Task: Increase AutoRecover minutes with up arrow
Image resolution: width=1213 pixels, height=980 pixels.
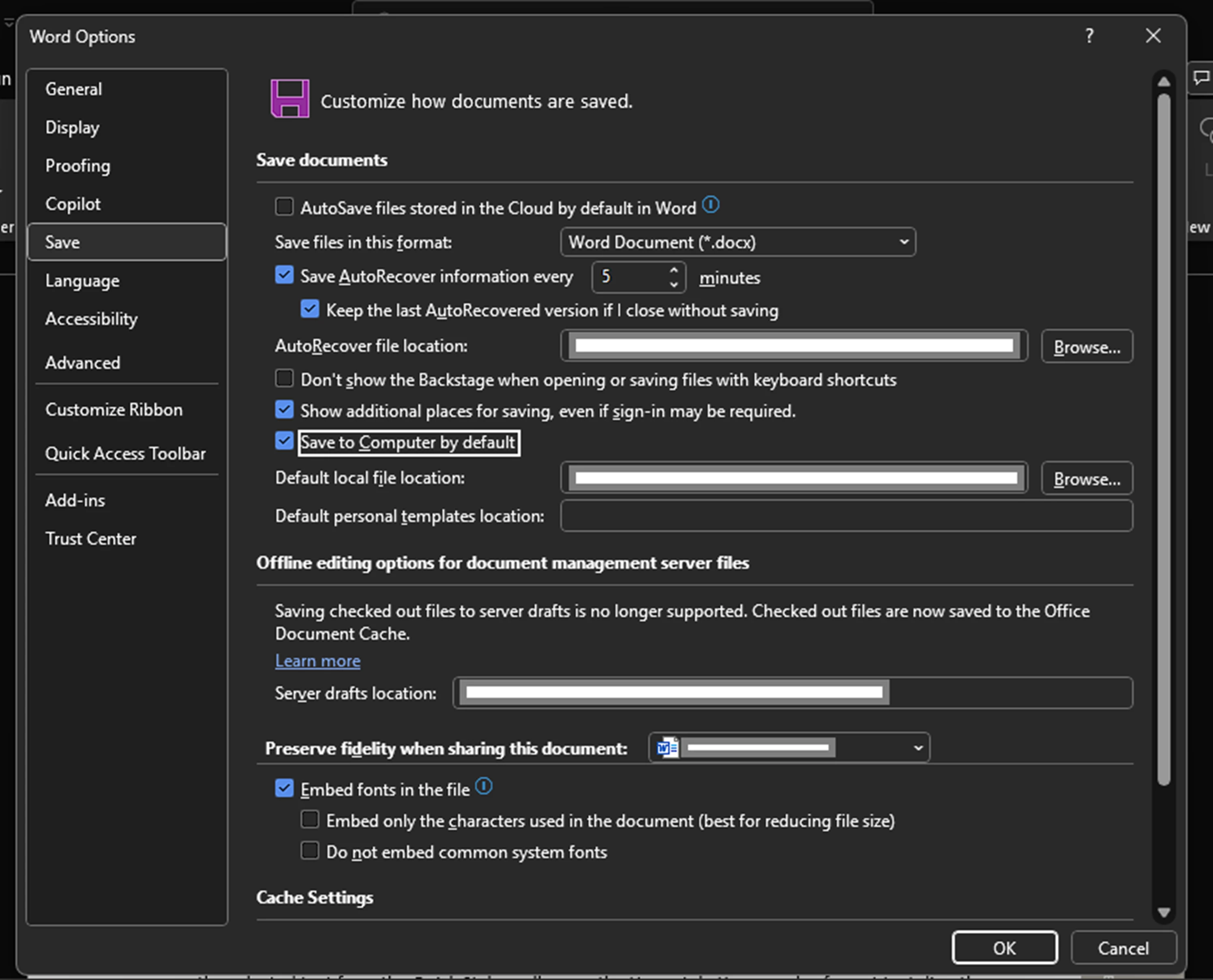Action: tap(674, 270)
